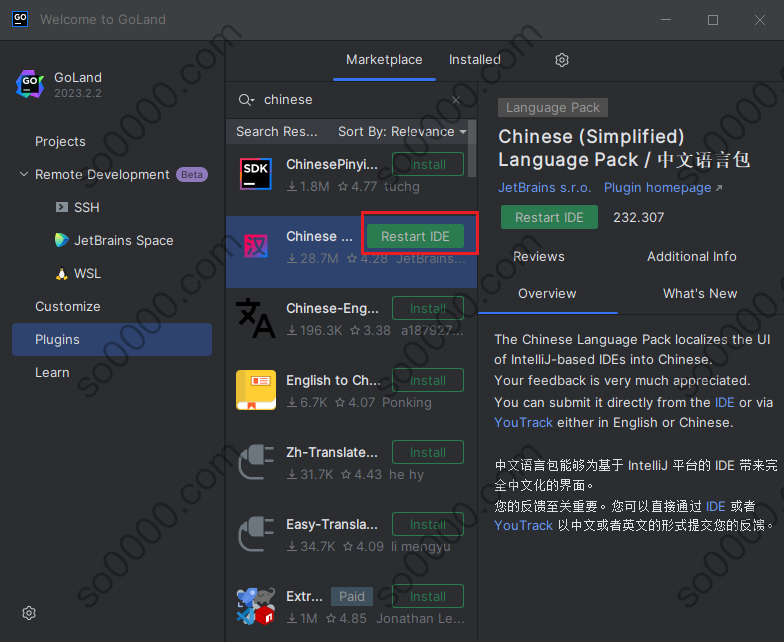Click the Extr... paid plugin icon
Image resolution: width=784 pixels, height=642 pixels.
coord(256,606)
